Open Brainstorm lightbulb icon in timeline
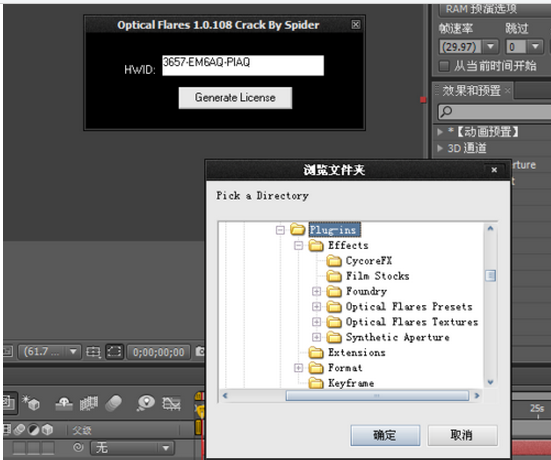The image size is (551, 460). [x=146, y=403]
